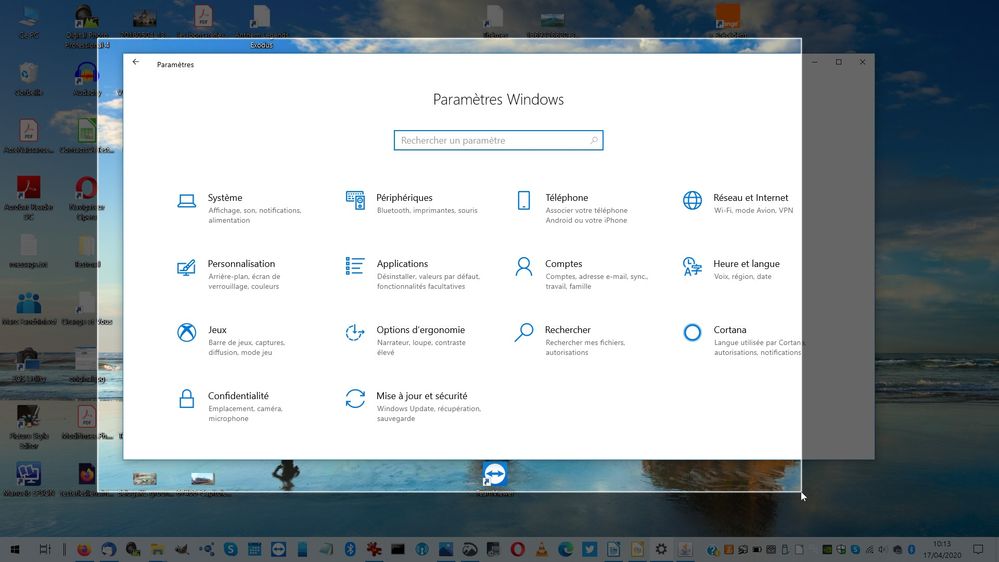The image size is (999, 562).
Task: Open Options d'ergonomie settings
Action: click(420, 330)
